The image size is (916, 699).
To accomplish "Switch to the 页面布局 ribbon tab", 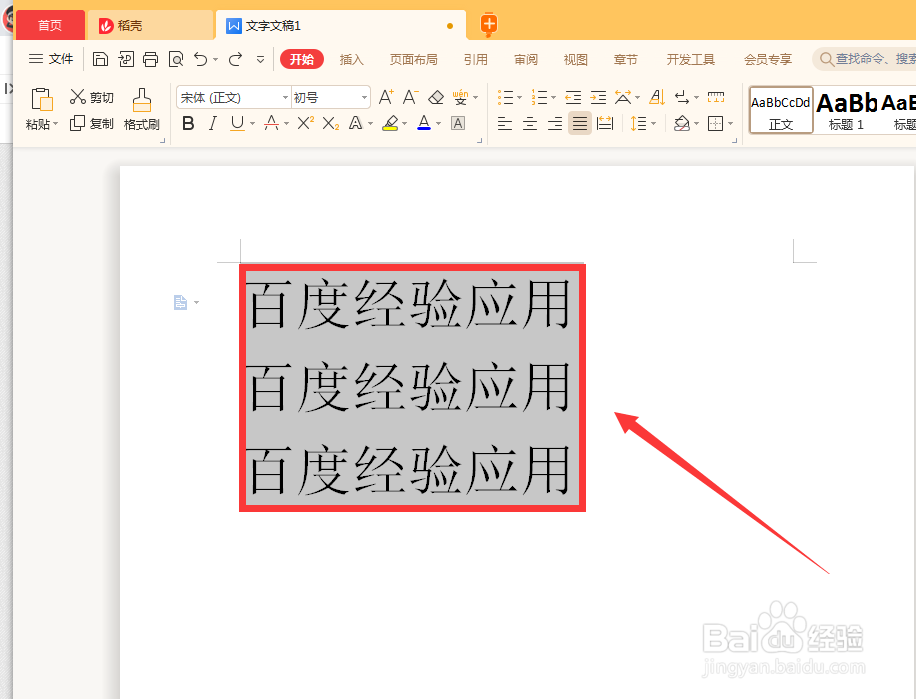I will (414, 60).
